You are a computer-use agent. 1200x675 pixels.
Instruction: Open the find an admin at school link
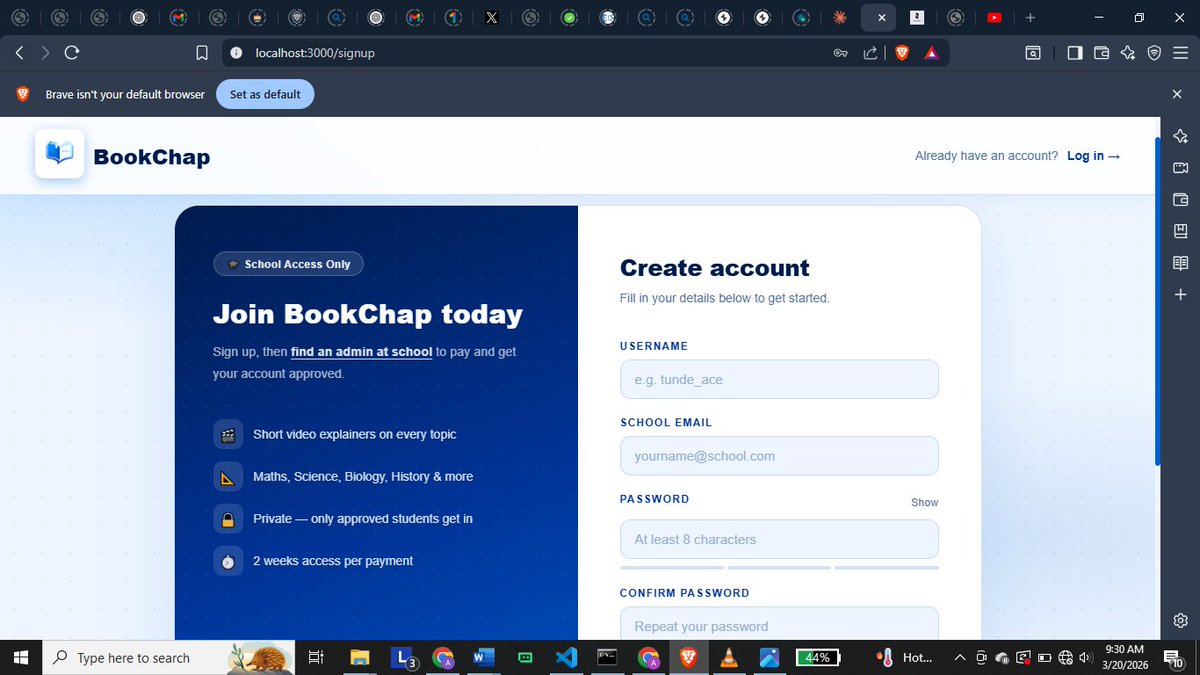pyautogui.click(x=361, y=352)
